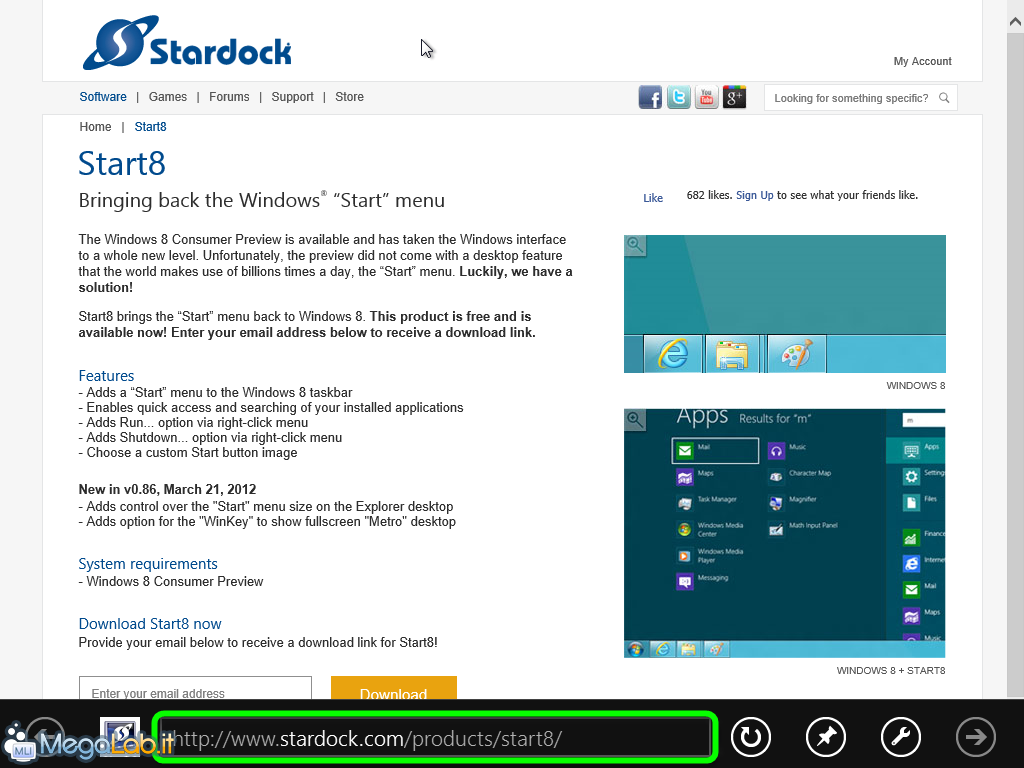The width and height of the screenshot is (1024, 768).
Task: Open Stardock's Facebook page icon
Action: [650, 97]
